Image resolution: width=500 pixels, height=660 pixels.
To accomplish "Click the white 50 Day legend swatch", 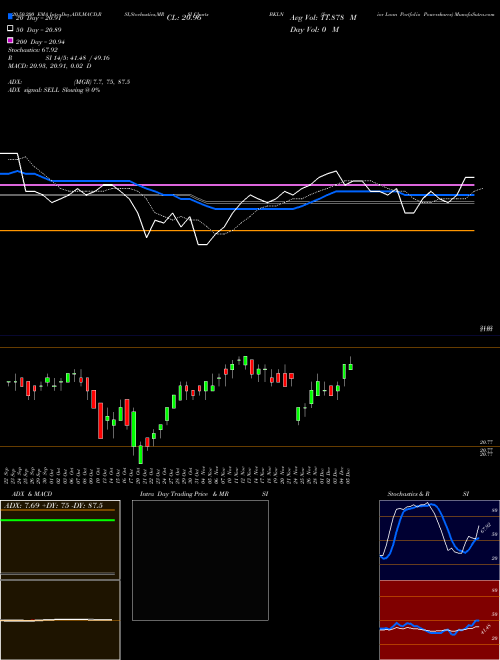I will (10, 29).
